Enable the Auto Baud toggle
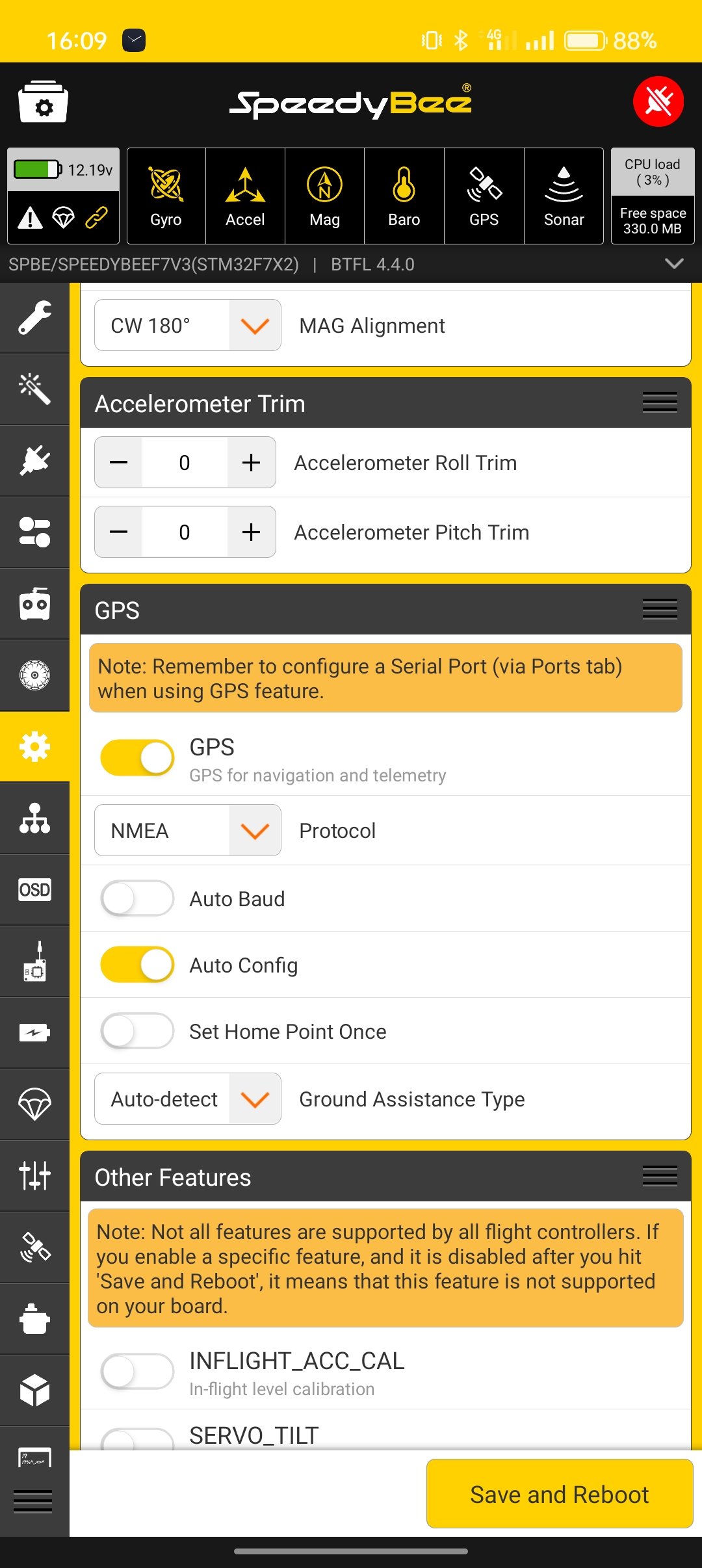Image resolution: width=702 pixels, height=1568 pixels. [x=137, y=898]
